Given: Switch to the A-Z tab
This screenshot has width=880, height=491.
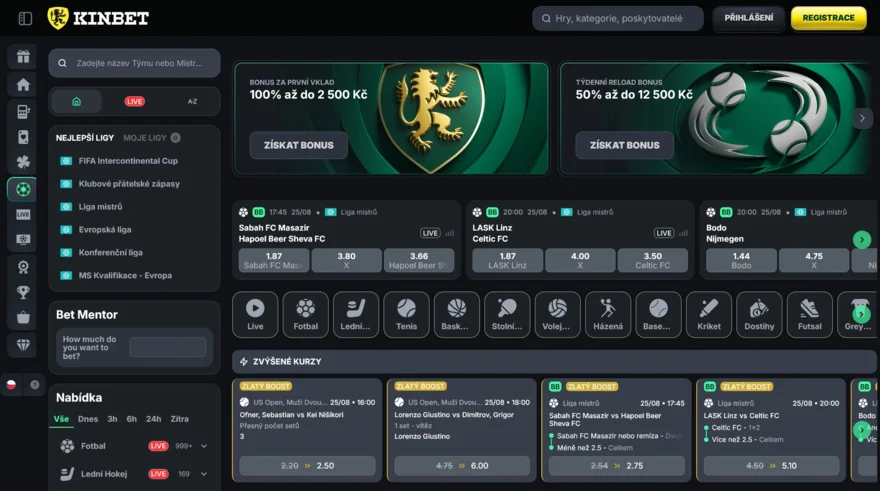Looking at the screenshot, I should pyautogui.click(x=192, y=102).
